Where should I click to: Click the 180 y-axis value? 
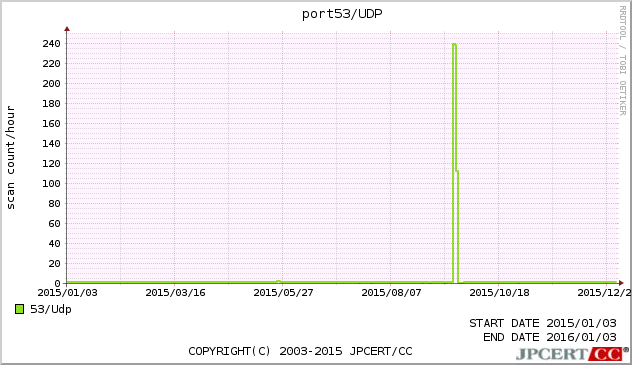pos(52,104)
